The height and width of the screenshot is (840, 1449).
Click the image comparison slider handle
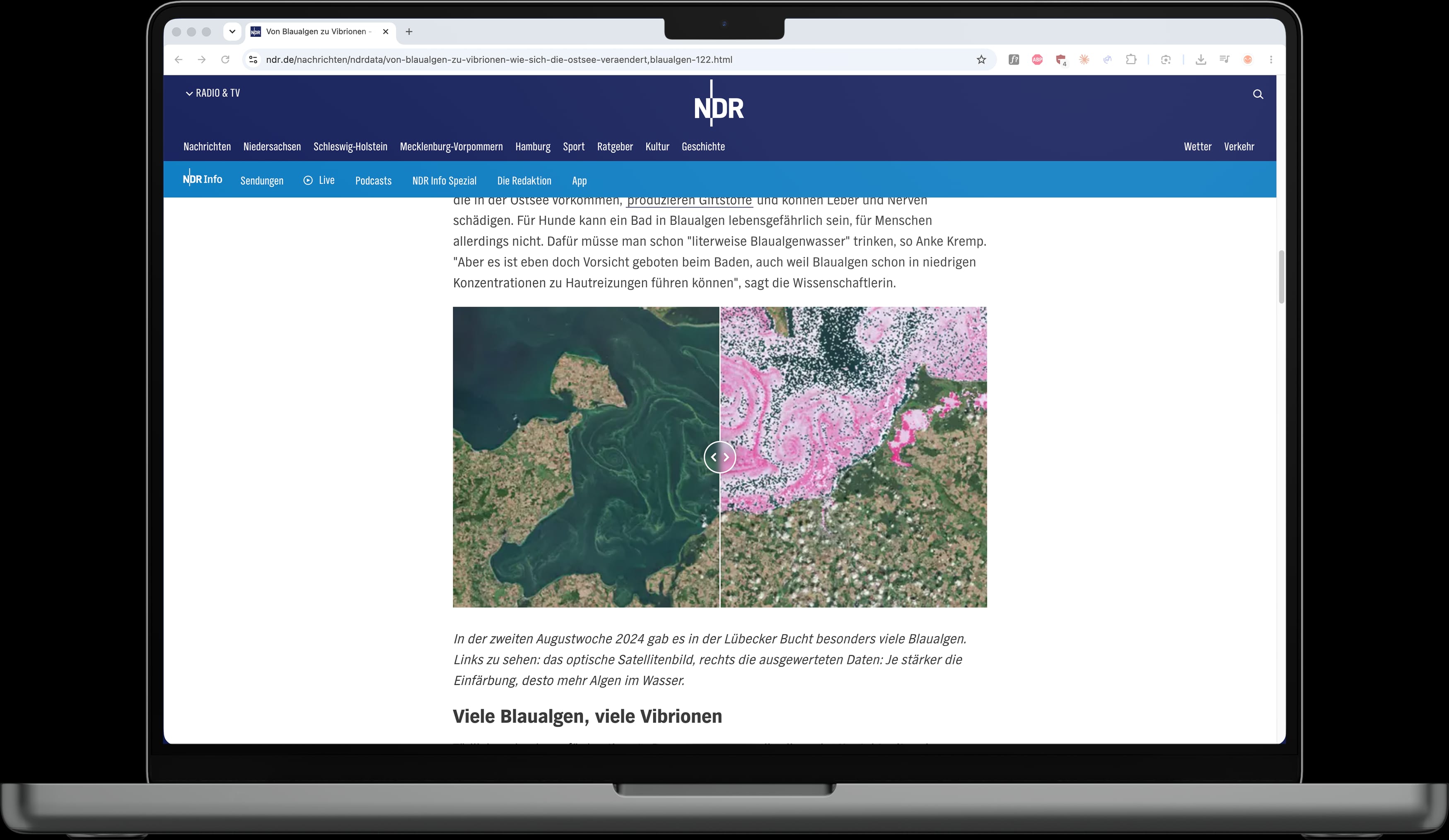pyautogui.click(x=720, y=457)
